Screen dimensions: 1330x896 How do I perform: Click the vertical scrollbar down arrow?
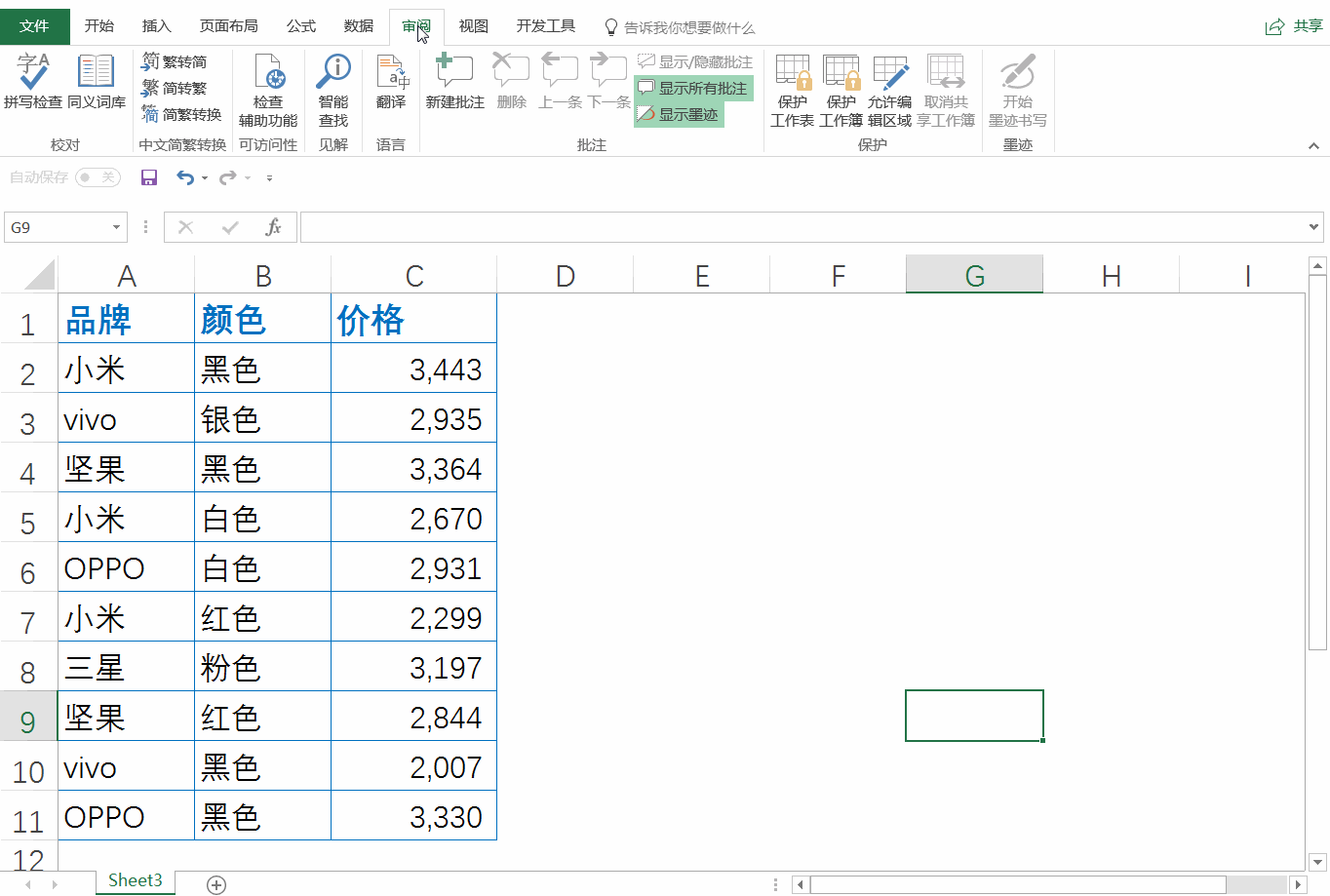pyautogui.click(x=1317, y=862)
